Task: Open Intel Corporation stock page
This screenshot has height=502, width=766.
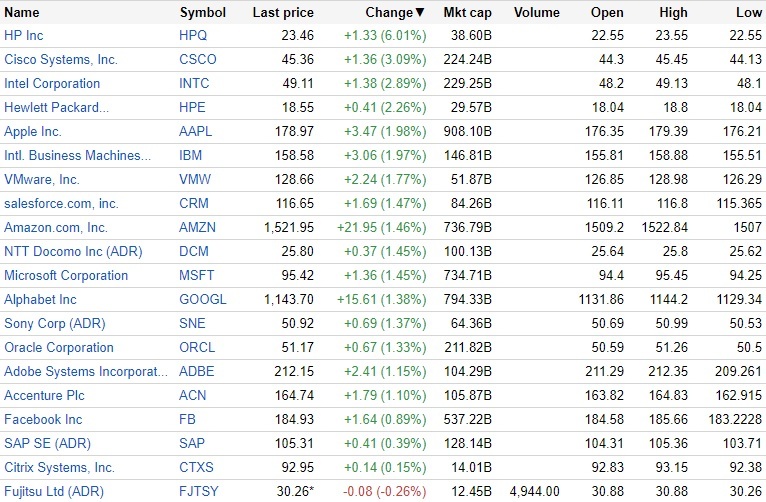Action: 52,84
